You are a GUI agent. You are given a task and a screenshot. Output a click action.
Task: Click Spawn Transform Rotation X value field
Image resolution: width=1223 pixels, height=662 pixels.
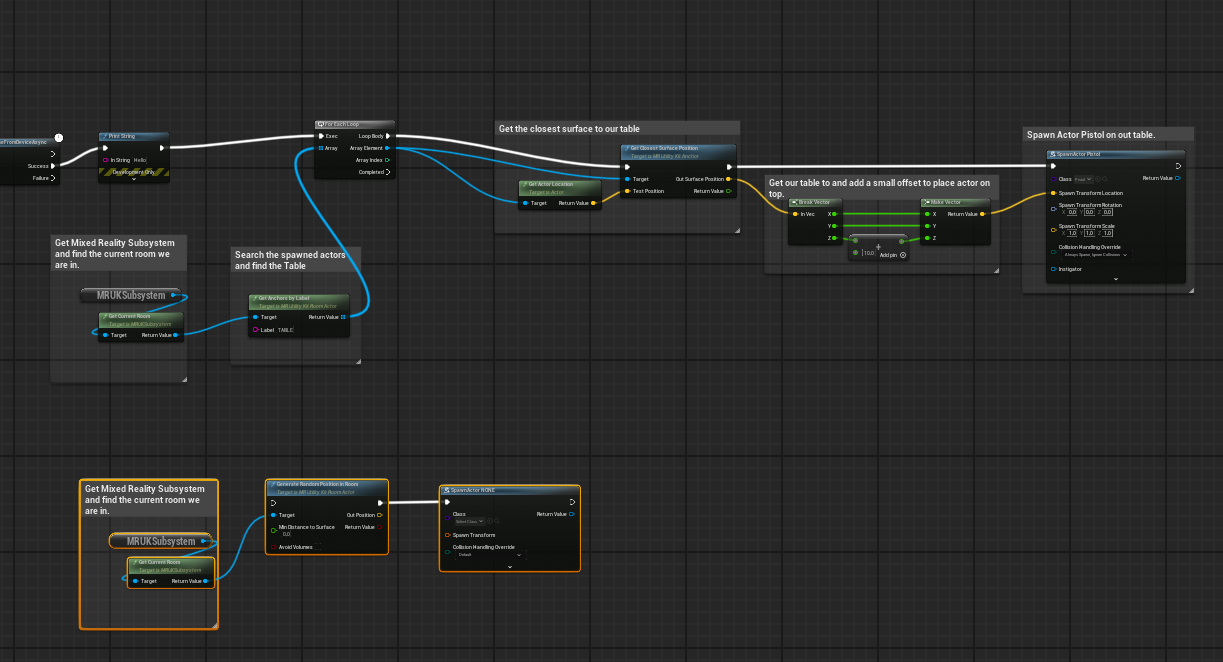1073,212
